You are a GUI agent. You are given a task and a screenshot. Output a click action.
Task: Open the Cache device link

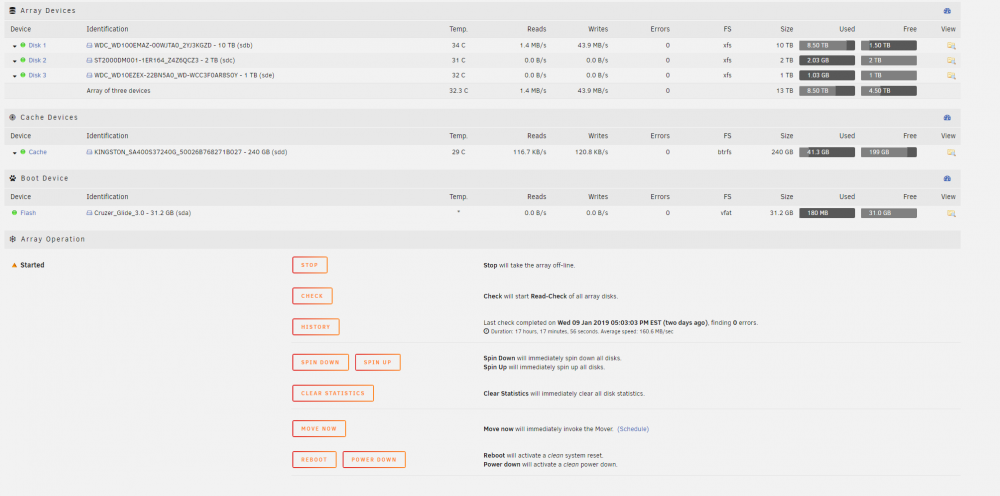(38, 152)
